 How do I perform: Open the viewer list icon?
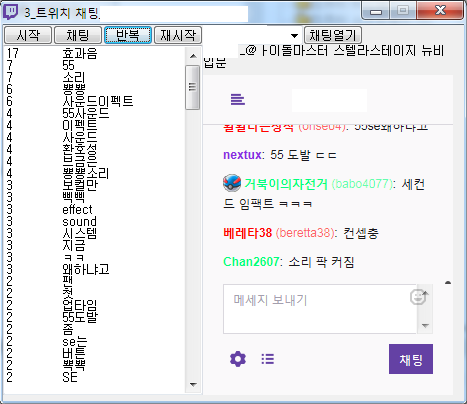pos(268,359)
